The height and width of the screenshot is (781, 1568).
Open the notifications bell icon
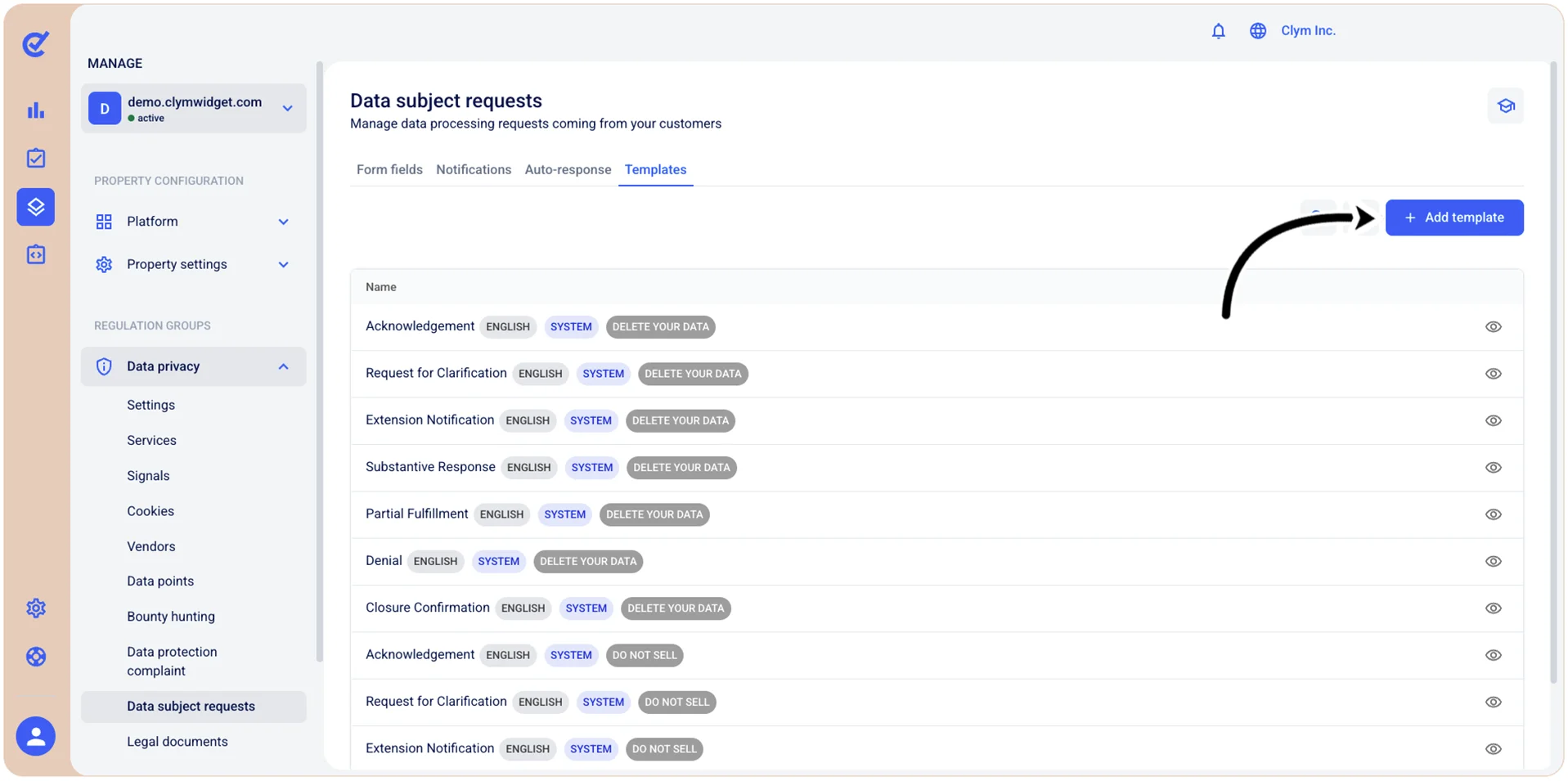pos(1218,31)
